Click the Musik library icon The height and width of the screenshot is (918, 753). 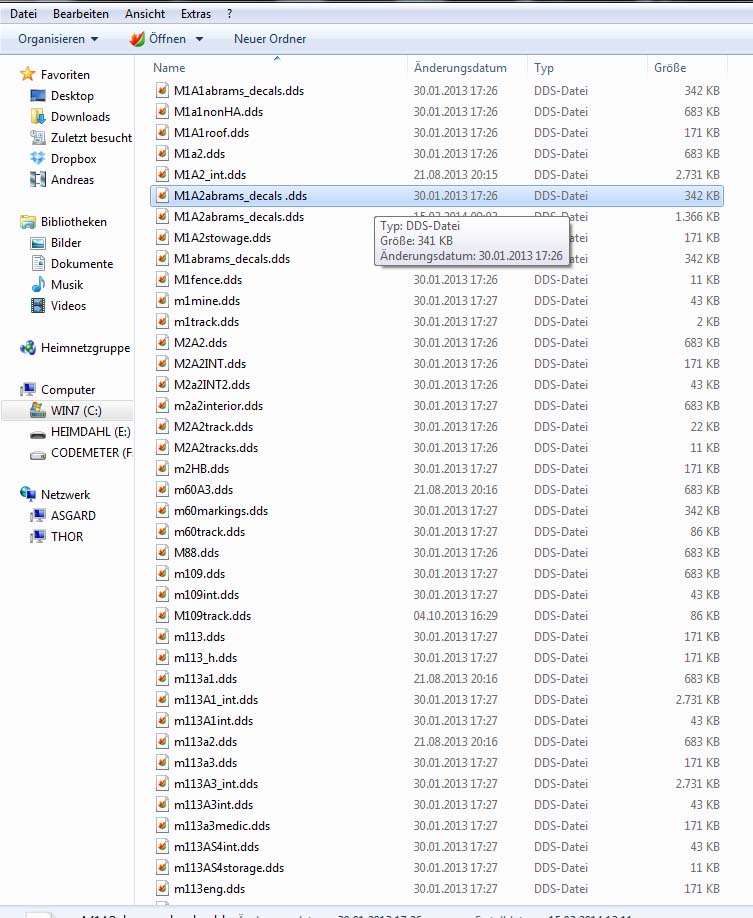(38, 285)
